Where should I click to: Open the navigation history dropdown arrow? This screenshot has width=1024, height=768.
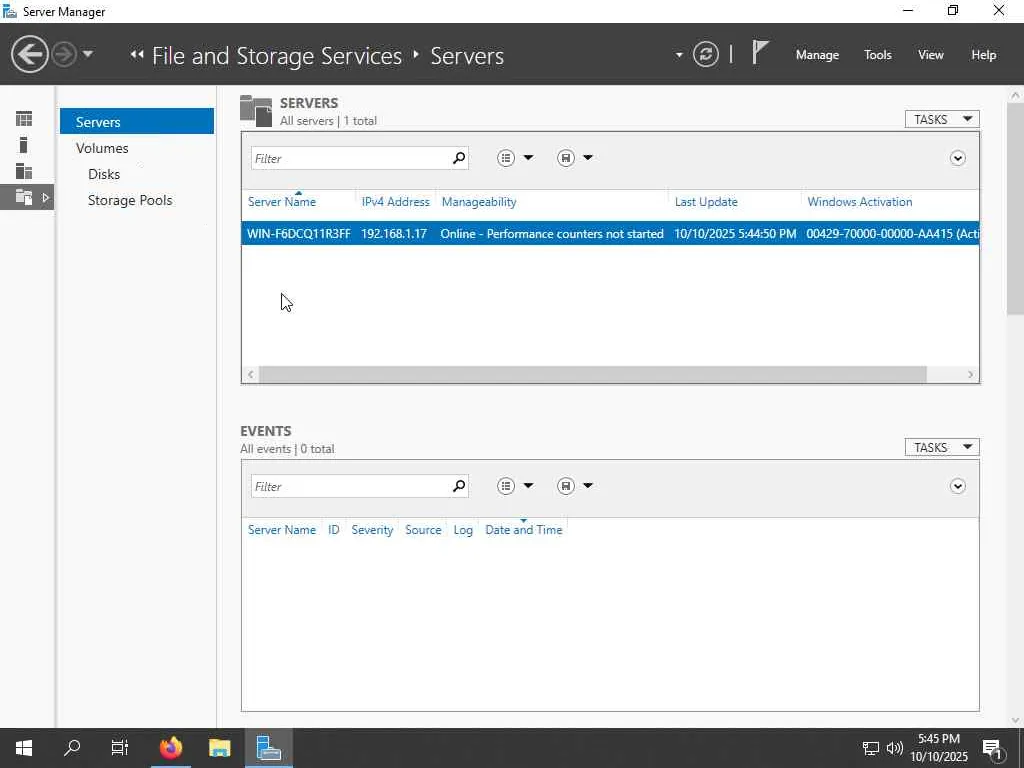pos(88,54)
